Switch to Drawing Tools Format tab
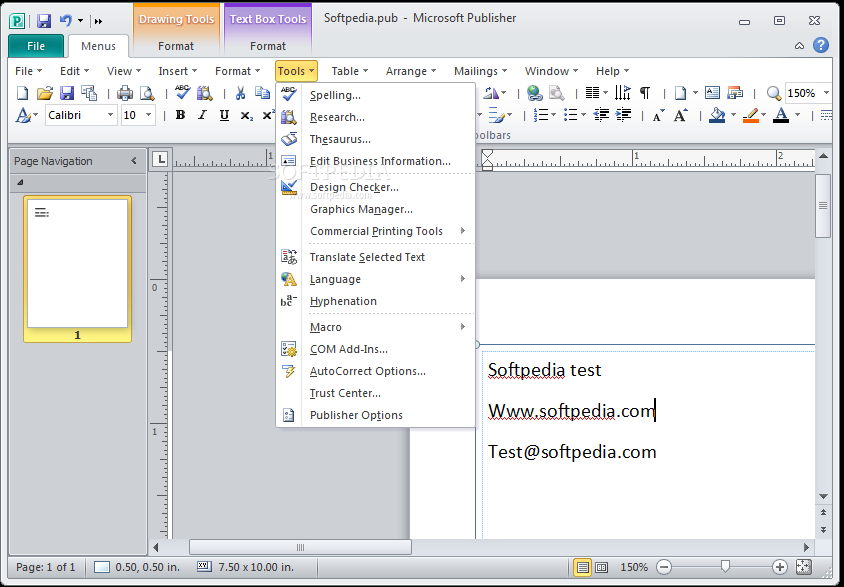This screenshot has height=587, width=844. [x=176, y=46]
